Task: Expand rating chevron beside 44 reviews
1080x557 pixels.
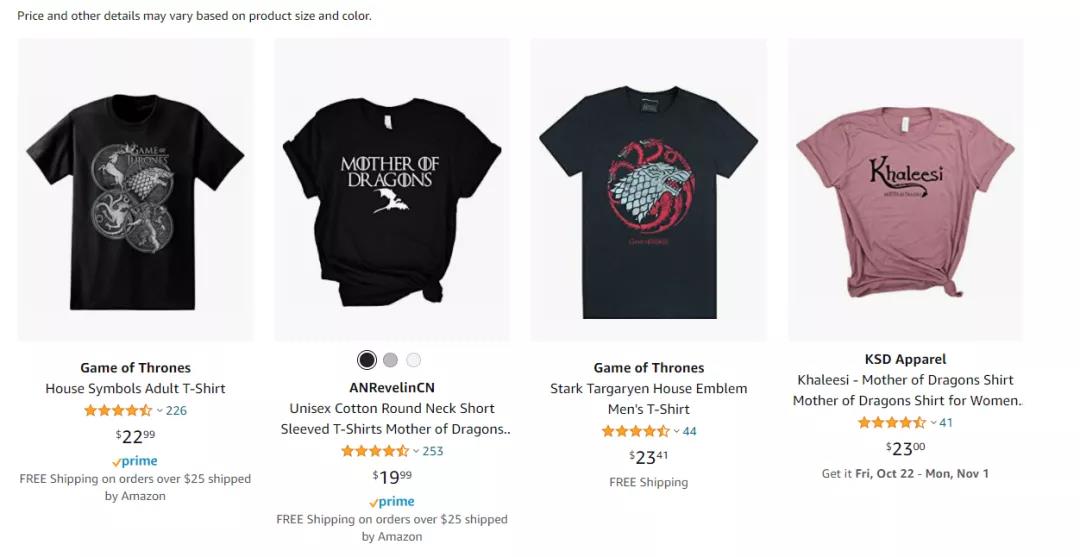Action: pos(676,432)
